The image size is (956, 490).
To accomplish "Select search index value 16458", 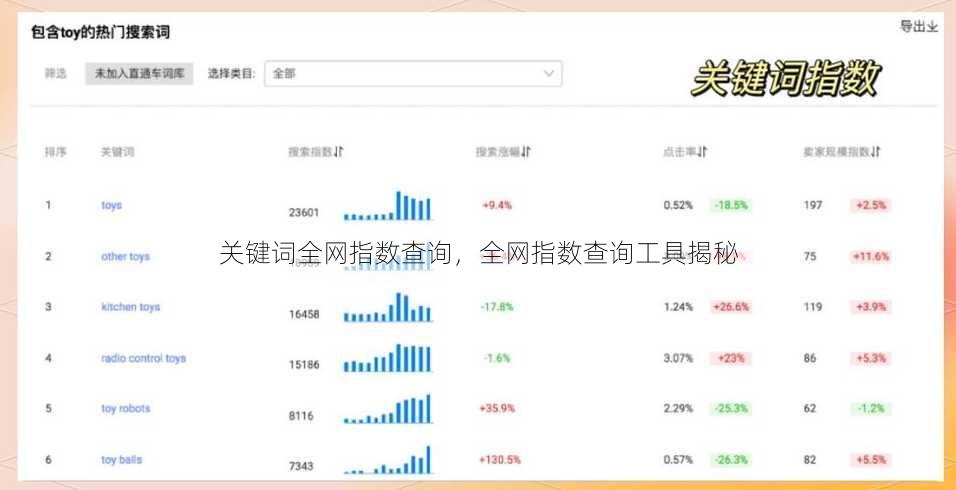I will (x=304, y=314).
